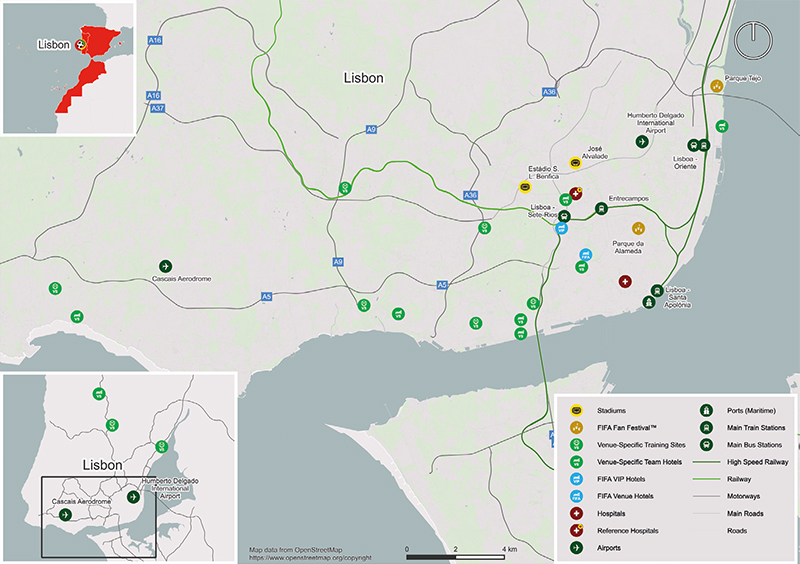
Task: Click the 'Cascais Aerodrome' label on main map
Action: tap(182, 279)
